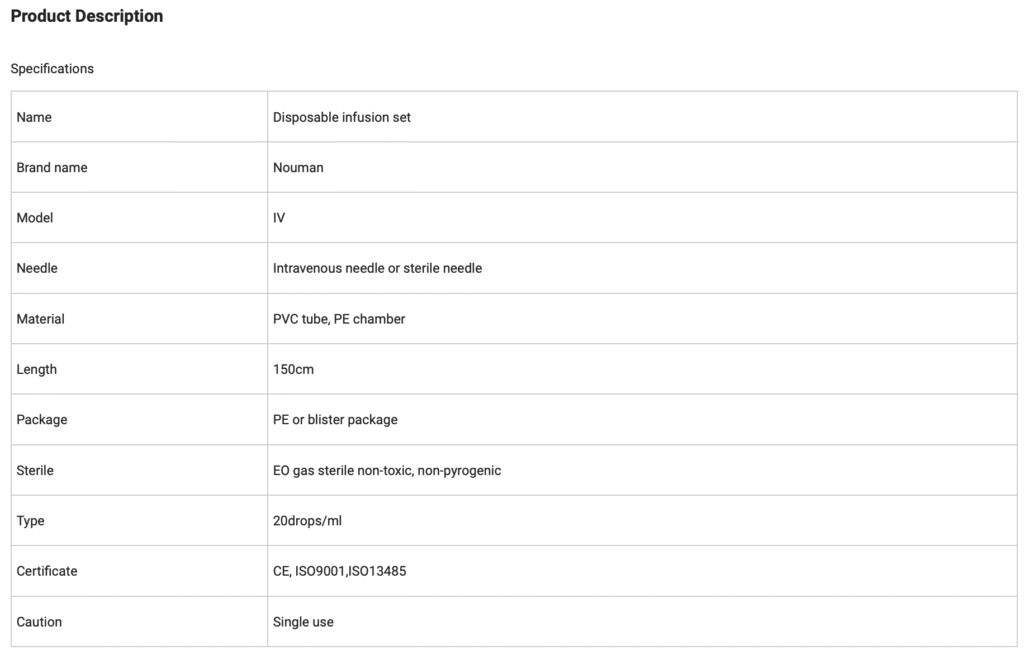Click the Length label cell

point(36,369)
